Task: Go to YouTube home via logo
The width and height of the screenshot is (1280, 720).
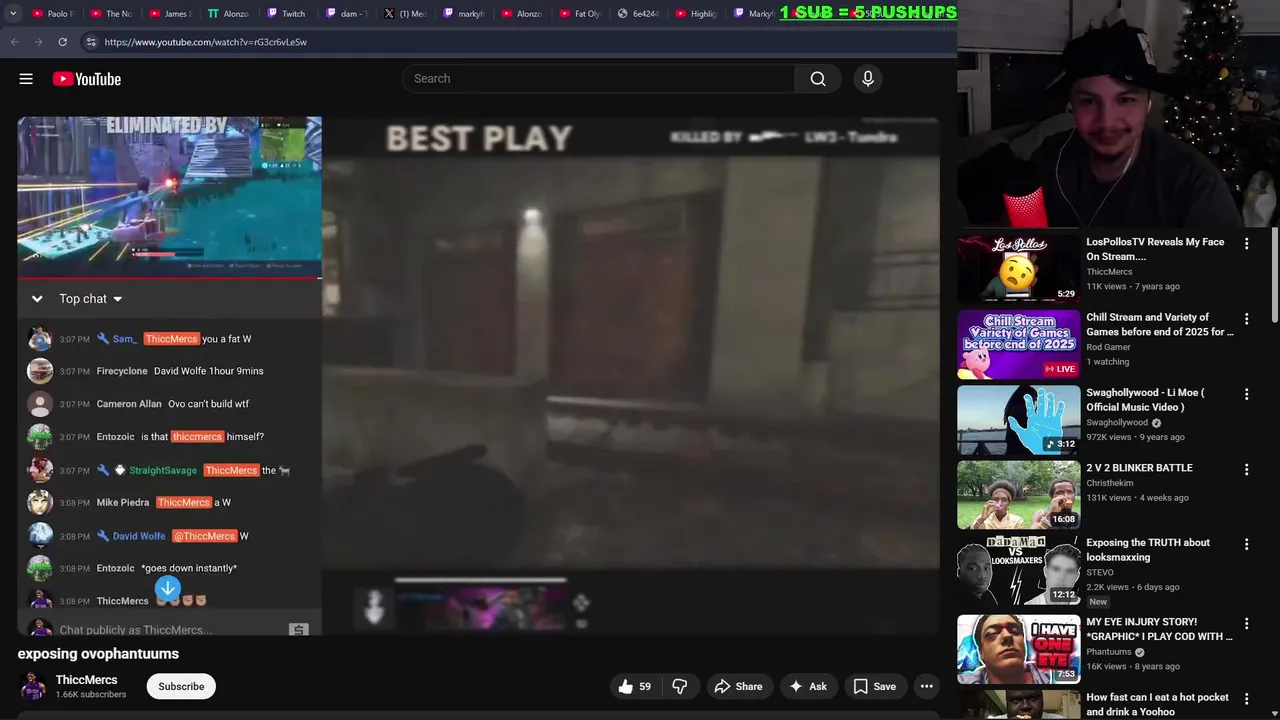Action: point(87,79)
